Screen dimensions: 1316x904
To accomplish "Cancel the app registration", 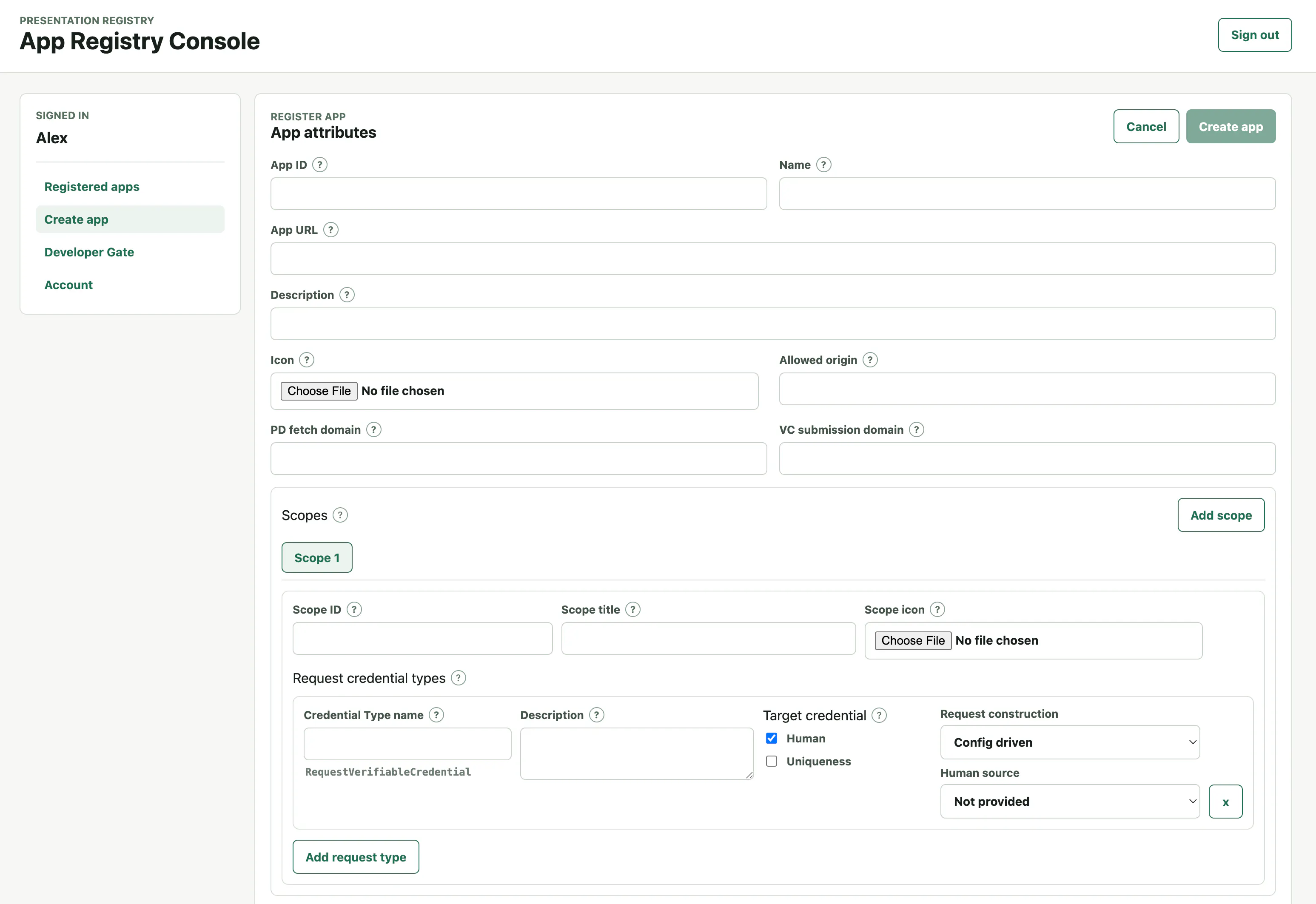I will pyautogui.click(x=1145, y=126).
